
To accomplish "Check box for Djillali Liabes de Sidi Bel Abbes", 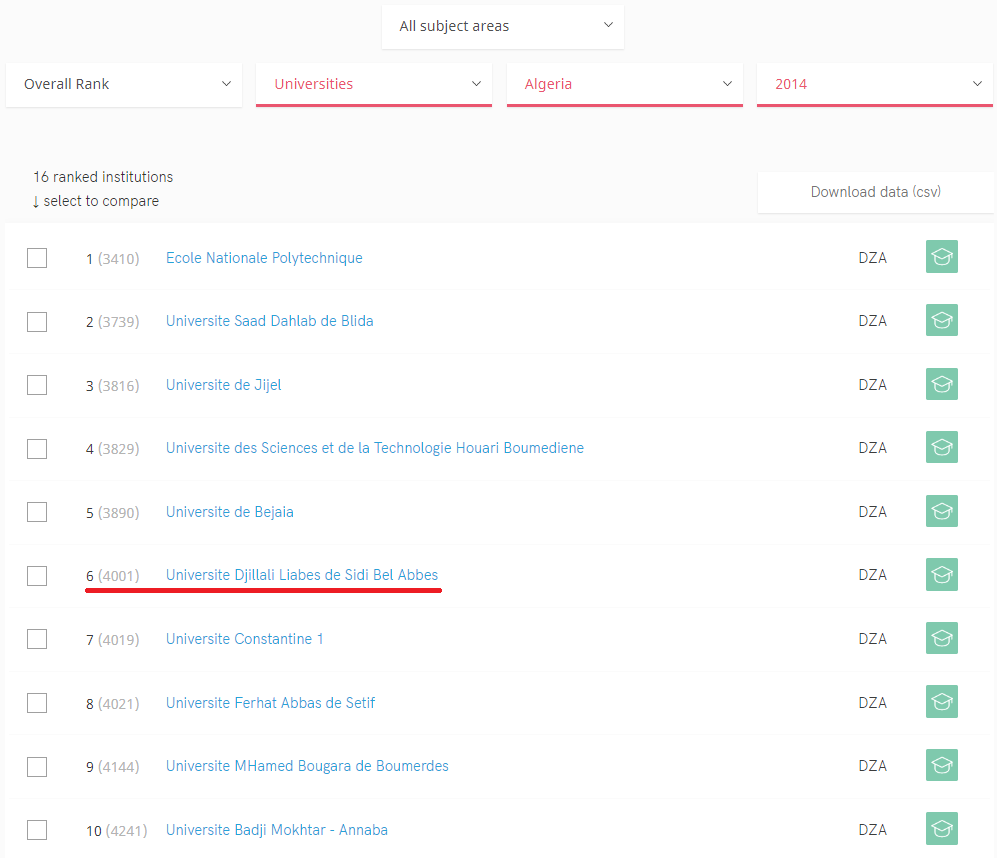I will click(37, 576).
